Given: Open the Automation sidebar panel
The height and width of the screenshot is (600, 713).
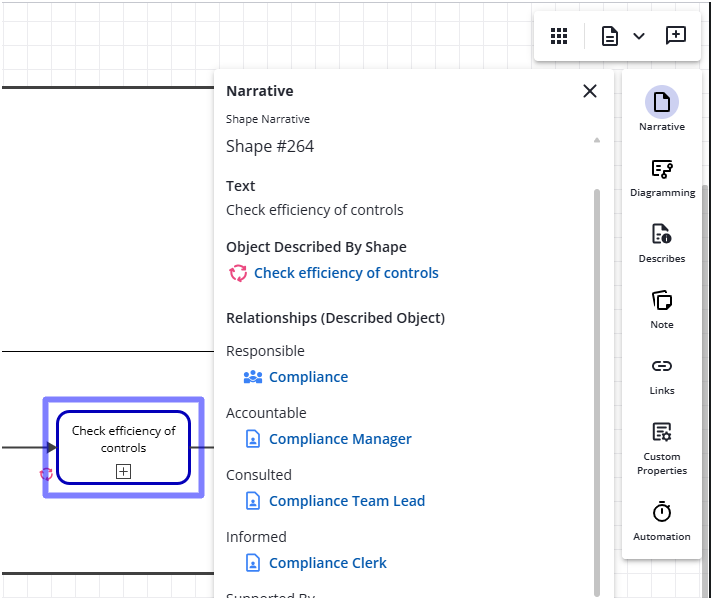Looking at the screenshot, I should click(662, 521).
